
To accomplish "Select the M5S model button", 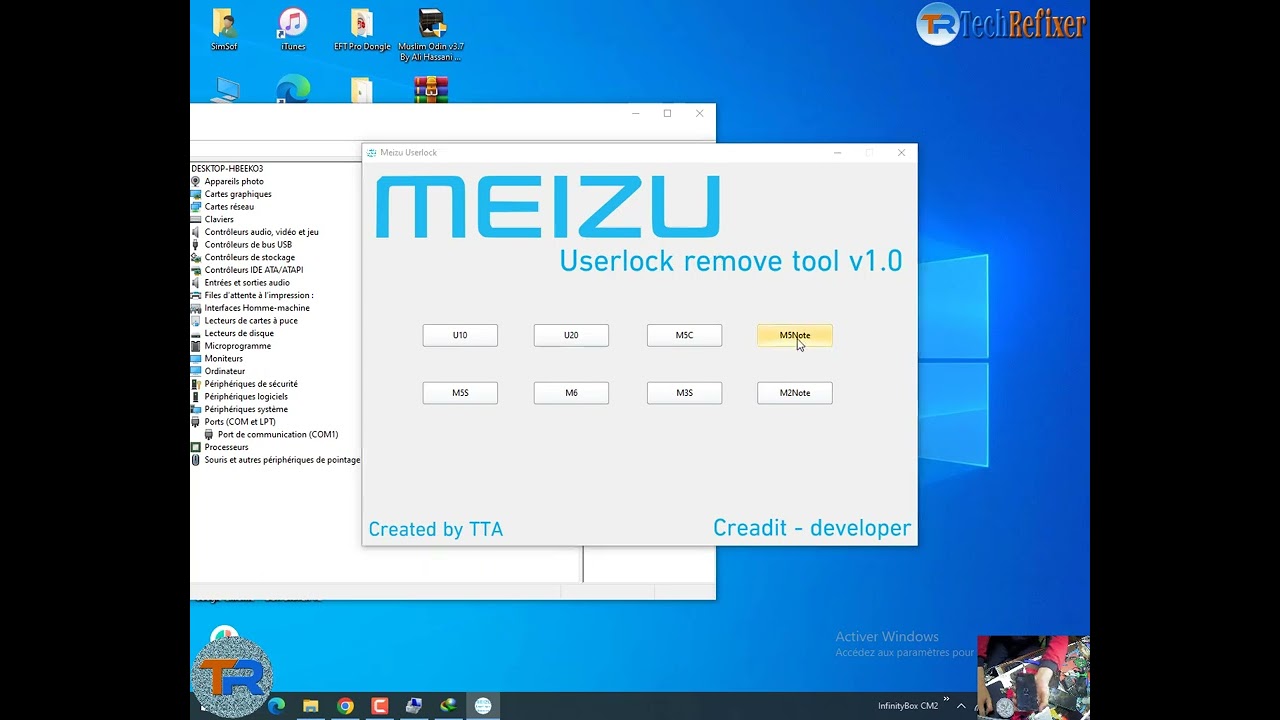I will [x=460, y=393].
